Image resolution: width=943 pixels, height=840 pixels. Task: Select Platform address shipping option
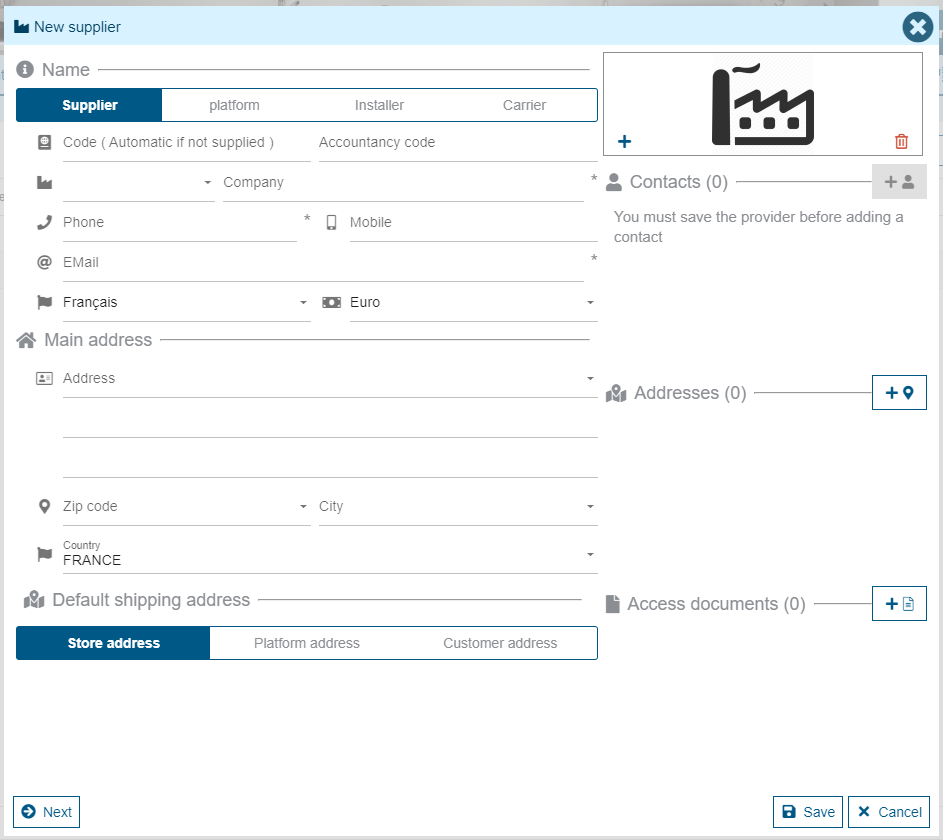point(306,643)
